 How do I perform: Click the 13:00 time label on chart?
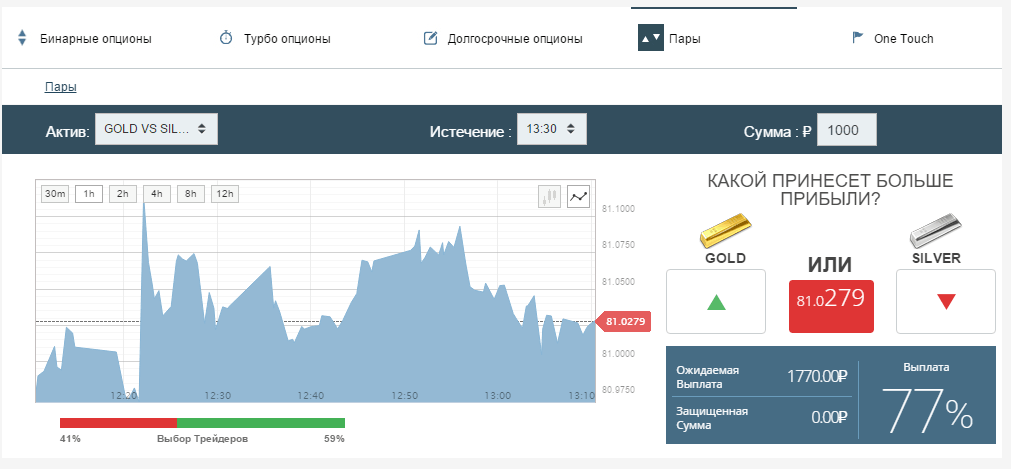pyautogui.click(x=497, y=395)
